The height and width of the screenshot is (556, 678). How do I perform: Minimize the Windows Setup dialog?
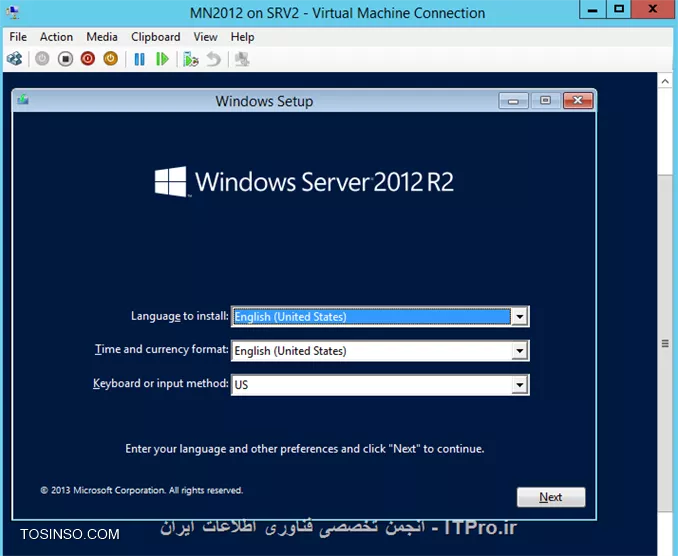click(x=513, y=101)
